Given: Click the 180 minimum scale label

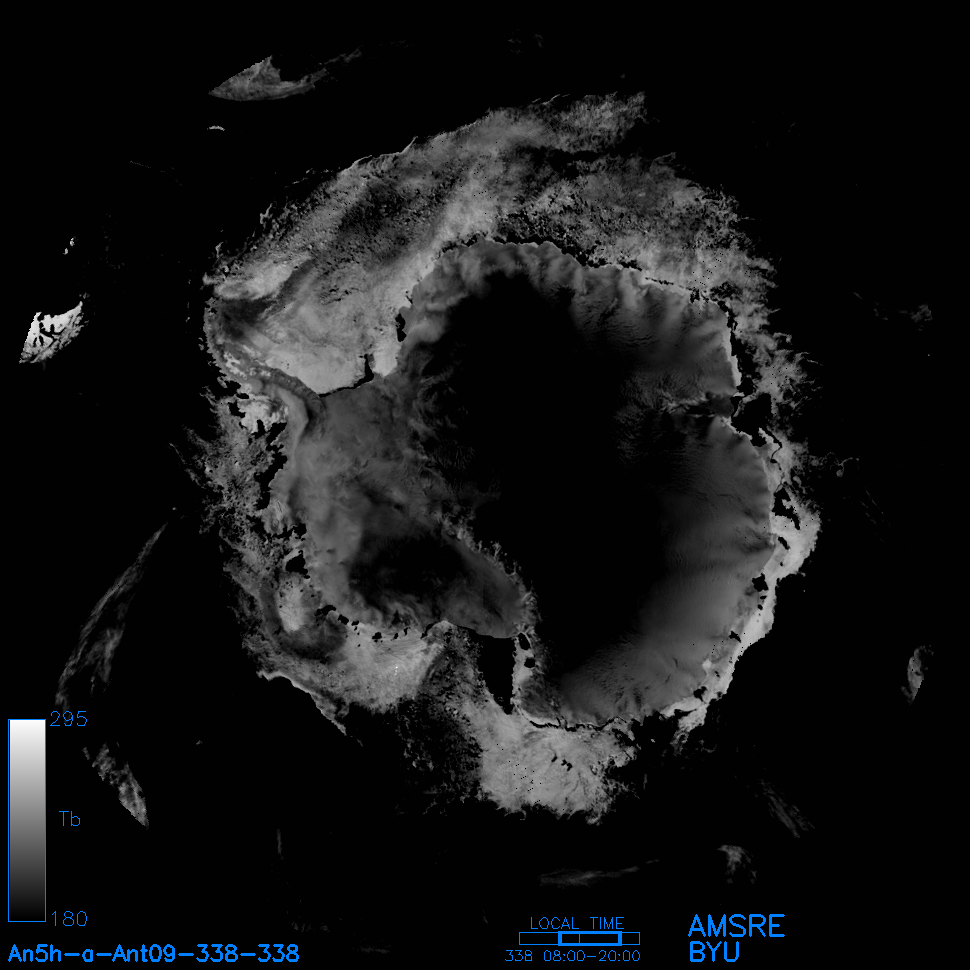Looking at the screenshot, I should pos(69,919).
